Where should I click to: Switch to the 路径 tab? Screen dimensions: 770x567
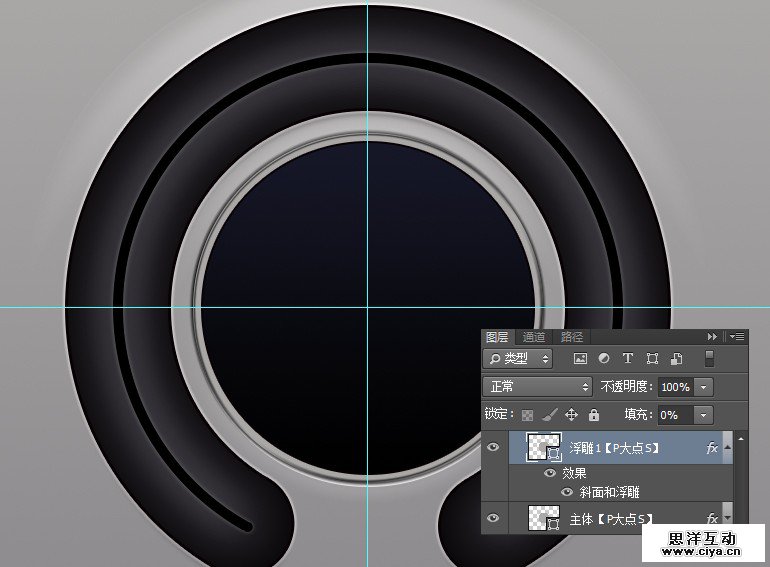(x=571, y=337)
